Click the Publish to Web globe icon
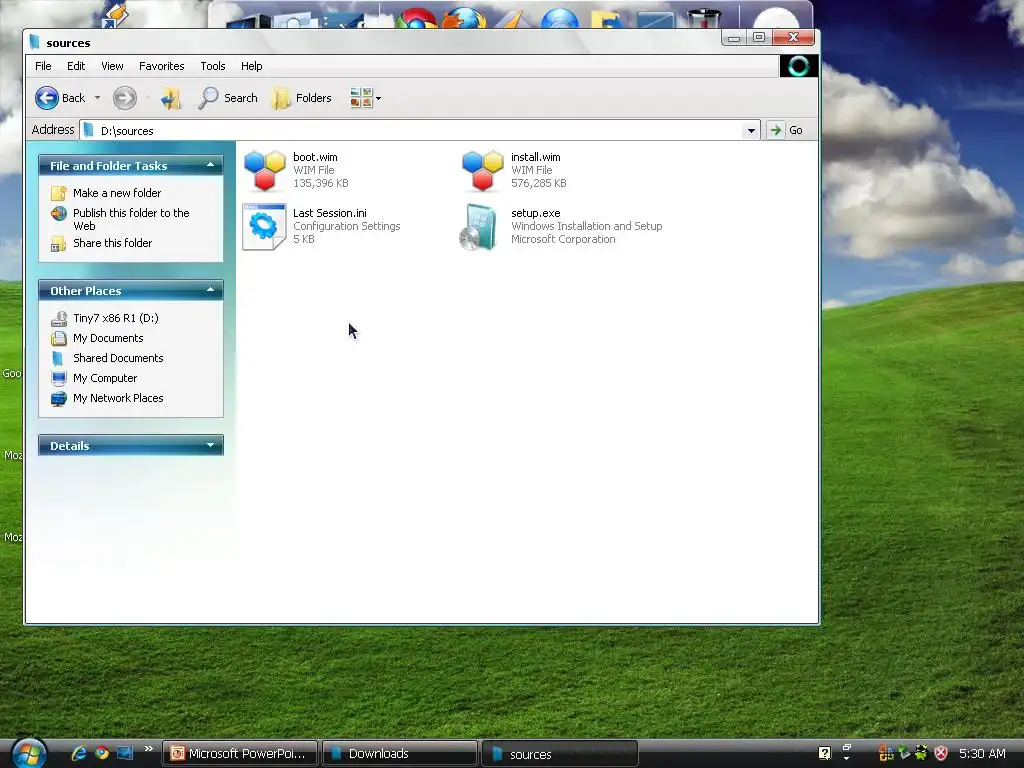Screen dimensions: 1024x768 click(59, 214)
